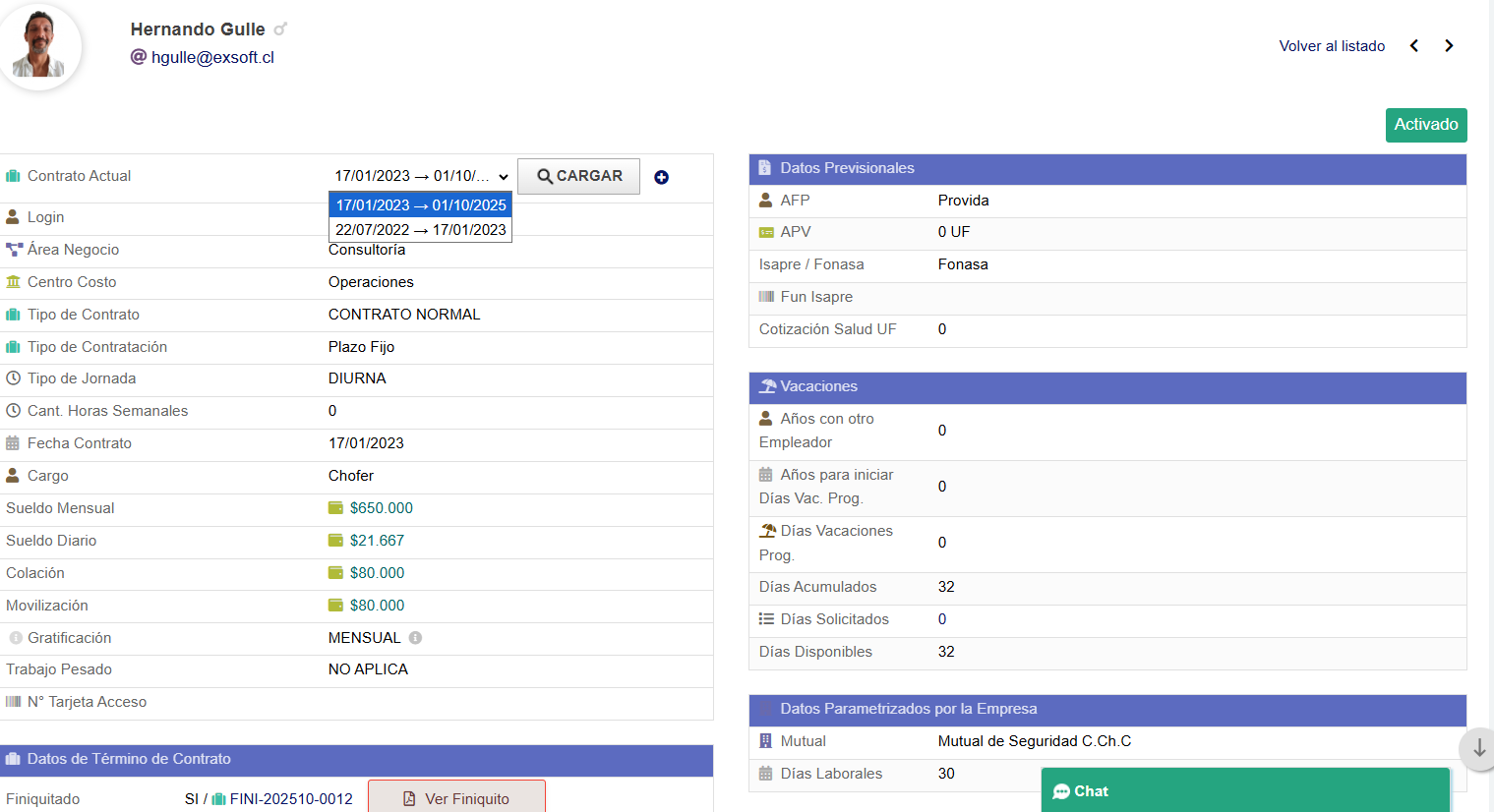Go to previous employee with left chevron
Screen dimensions: 1494x812
pyautogui.click(x=1414, y=46)
